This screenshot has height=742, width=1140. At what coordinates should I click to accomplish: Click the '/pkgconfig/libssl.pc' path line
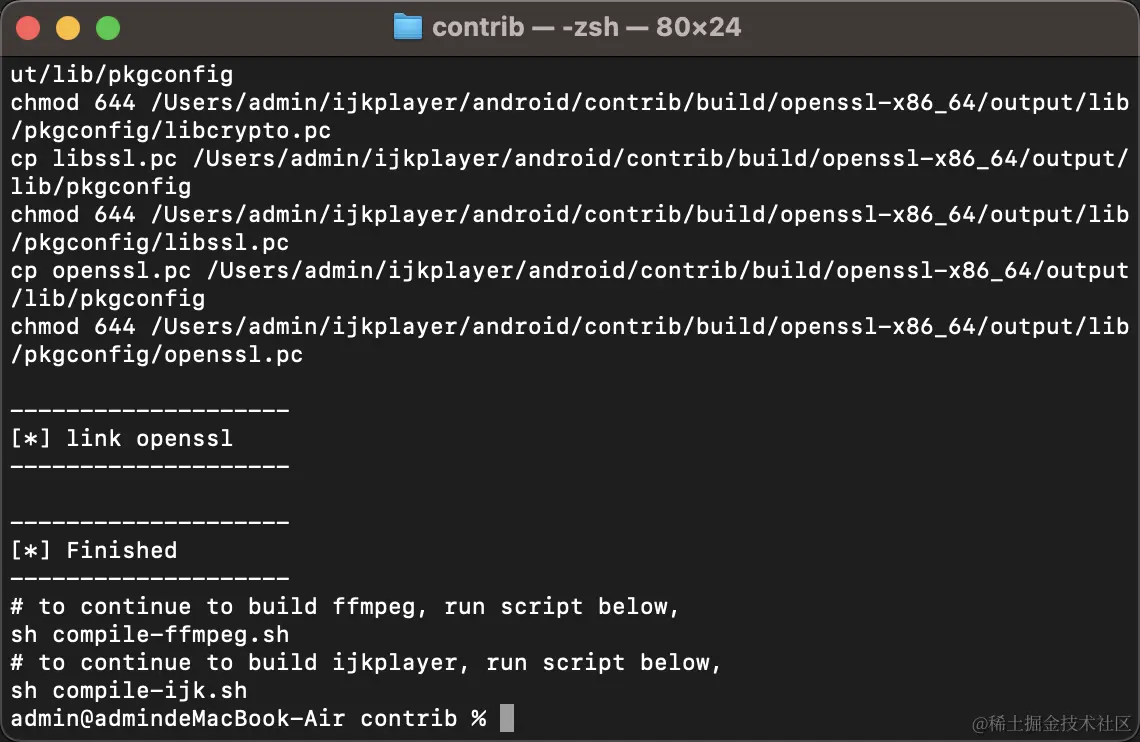[x=150, y=243]
